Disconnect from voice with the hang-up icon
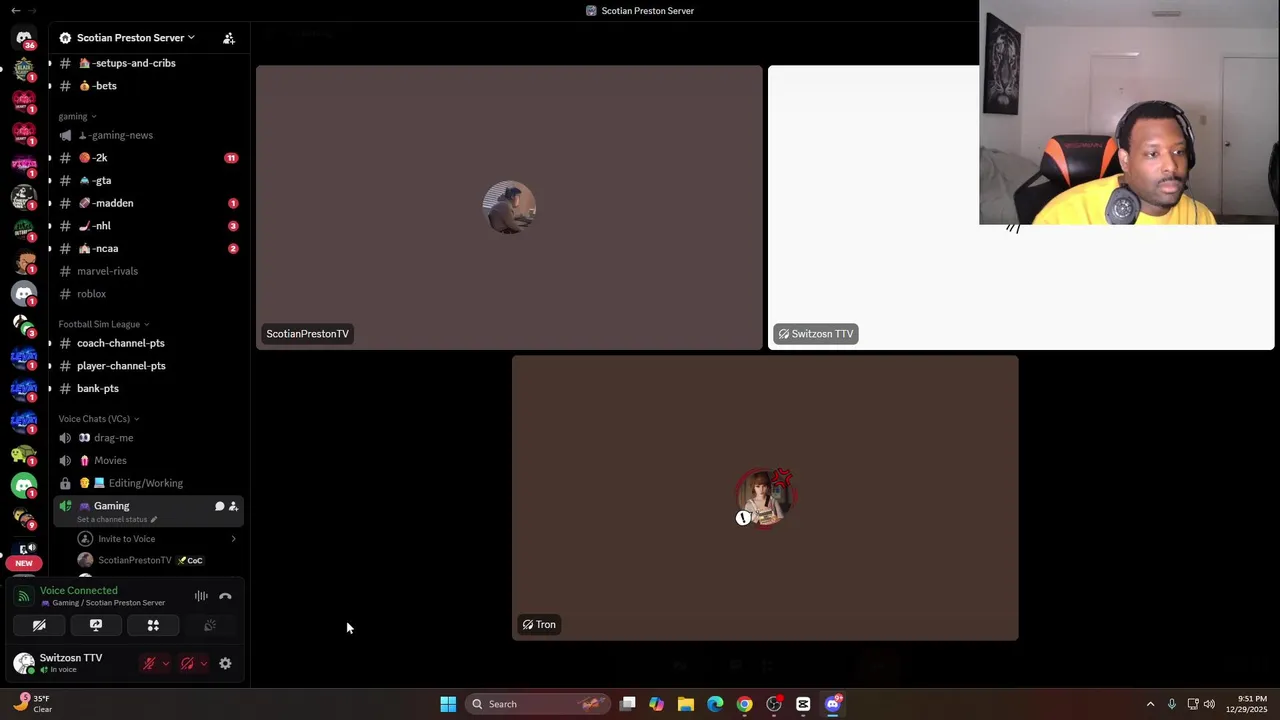The width and height of the screenshot is (1280, 720). pyautogui.click(x=225, y=597)
